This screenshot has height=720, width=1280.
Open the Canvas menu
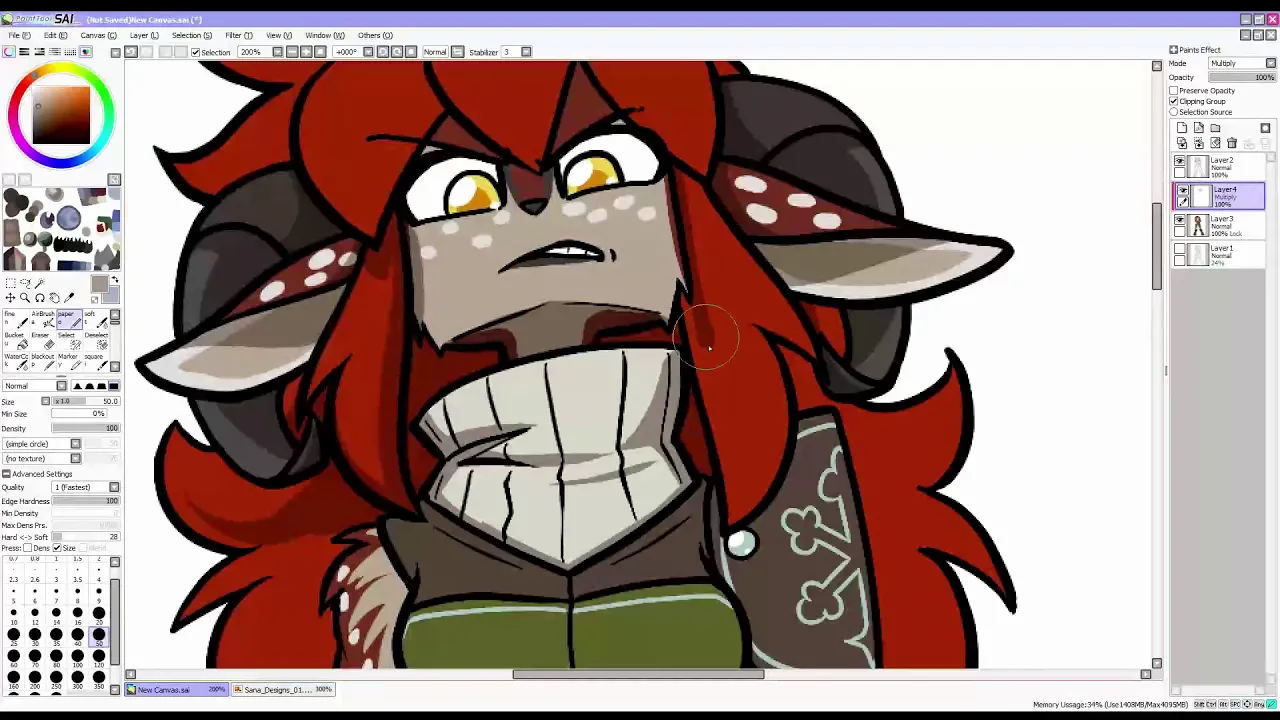[x=98, y=35]
